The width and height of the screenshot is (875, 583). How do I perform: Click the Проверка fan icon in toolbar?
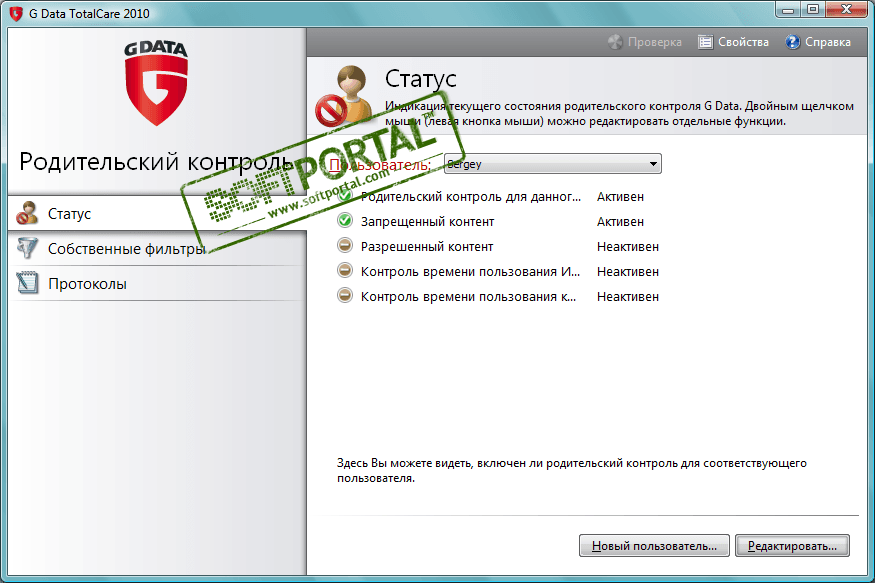tap(615, 42)
